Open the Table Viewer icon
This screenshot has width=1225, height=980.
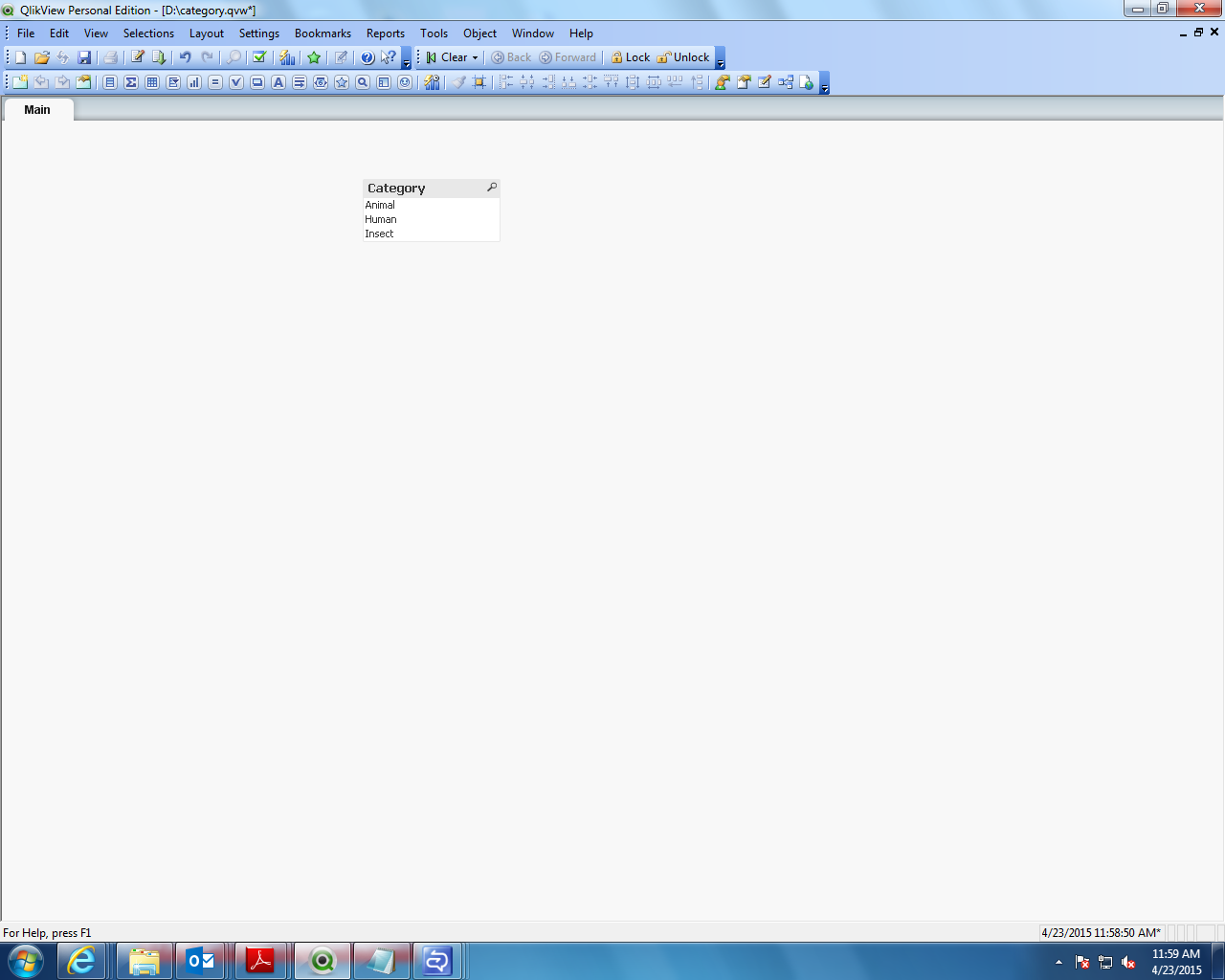pyautogui.click(x=786, y=82)
